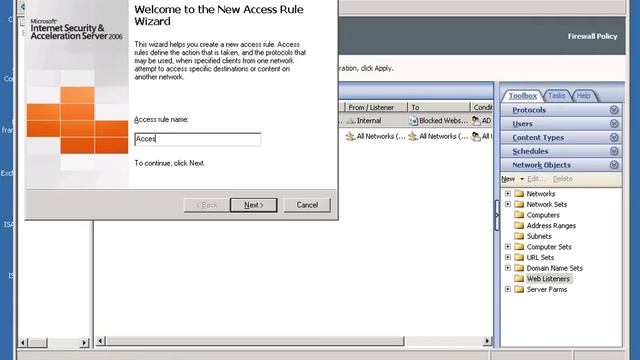This screenshot has width=640, height=360.
Task: Open the New dropdown in Network Objects
Action: [512, 179]
